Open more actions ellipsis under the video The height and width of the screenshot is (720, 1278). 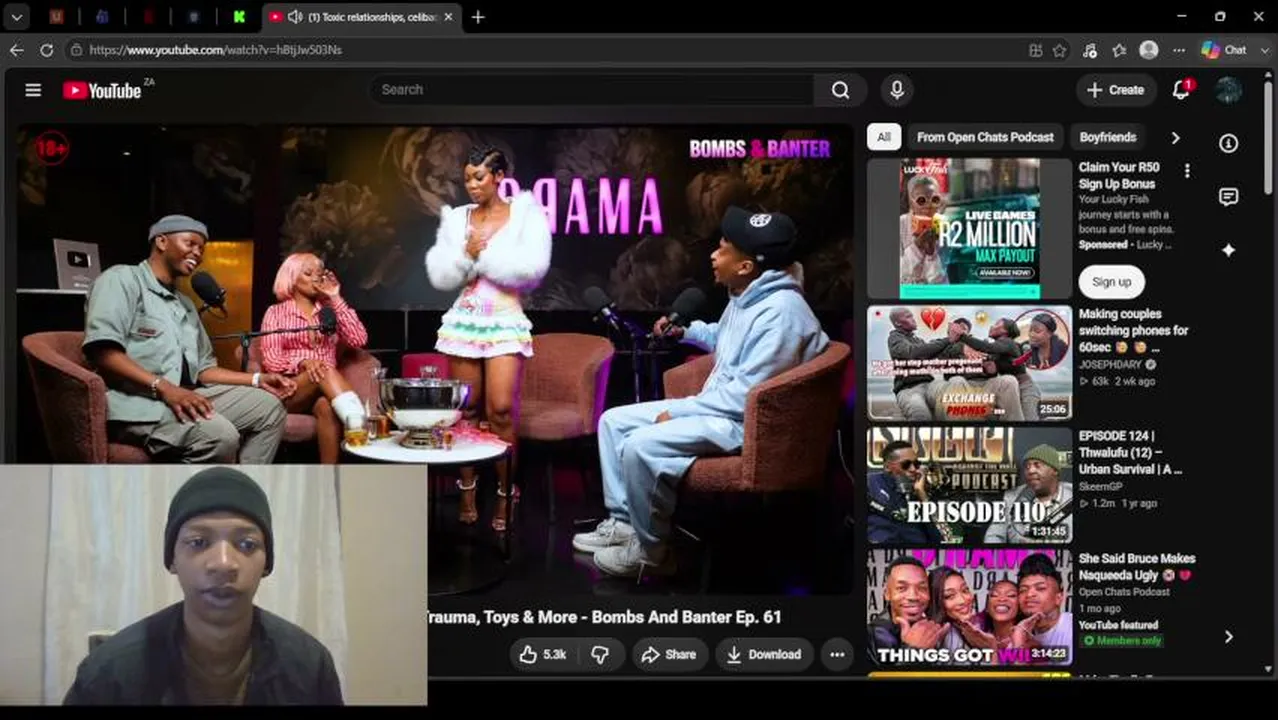click(x=837, y=654)
